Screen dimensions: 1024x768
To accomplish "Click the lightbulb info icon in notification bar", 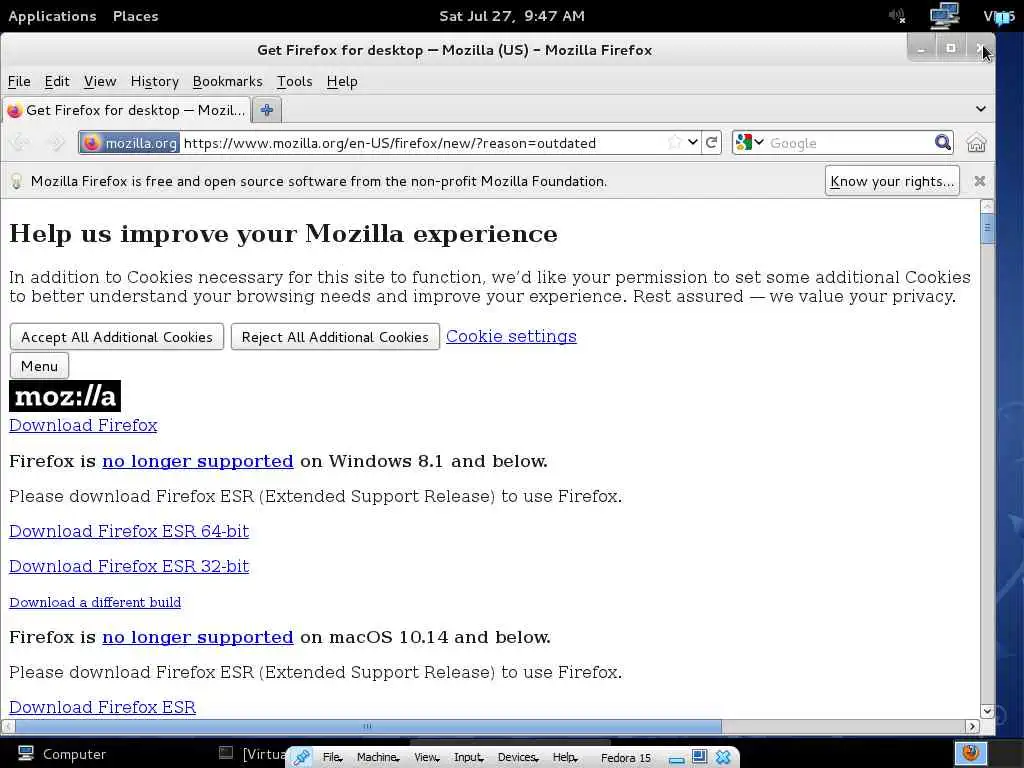I will click(17, 181).
